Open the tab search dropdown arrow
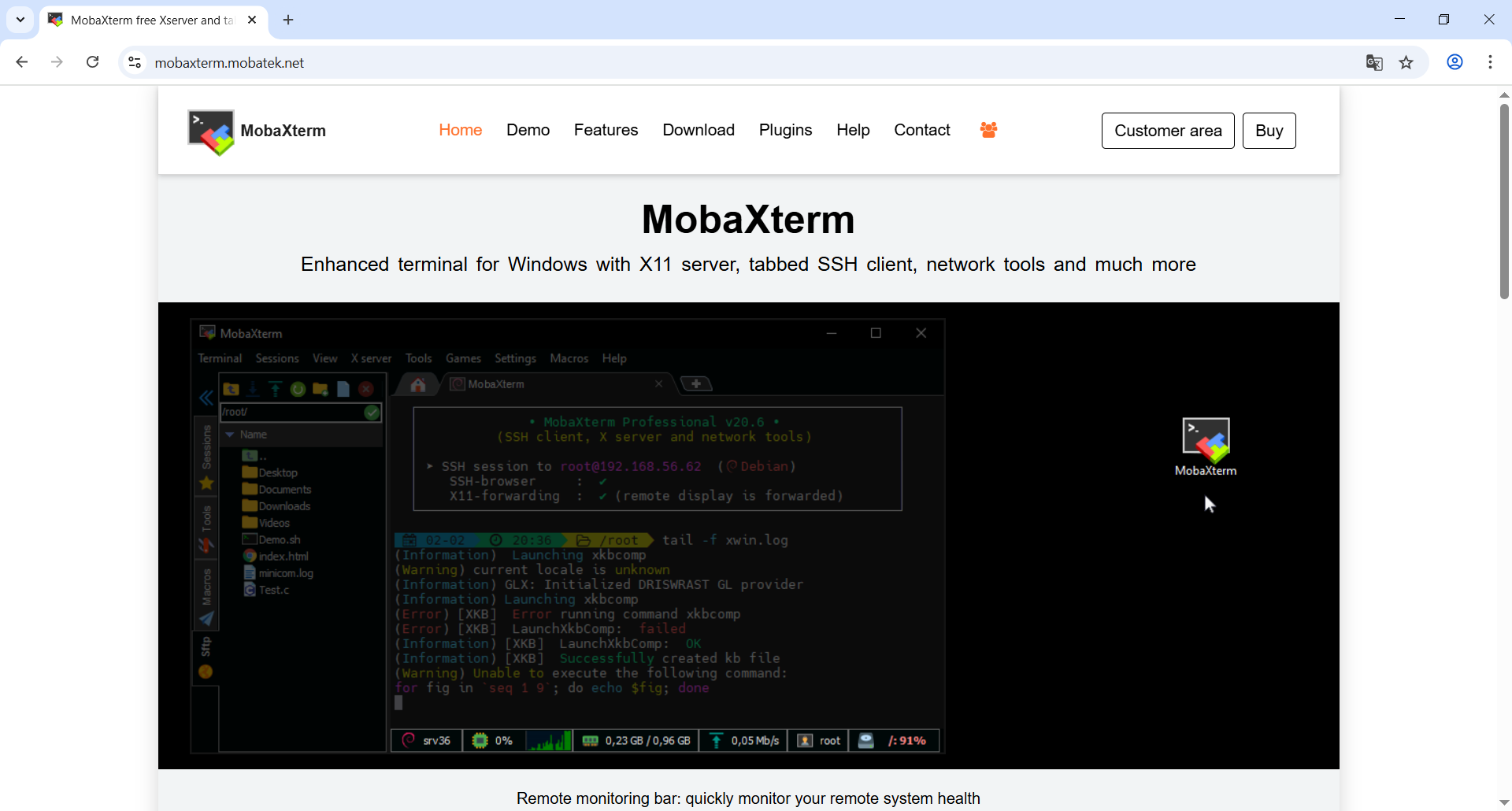This screenshot has width=1512, height=811. (x=20, y=20)
